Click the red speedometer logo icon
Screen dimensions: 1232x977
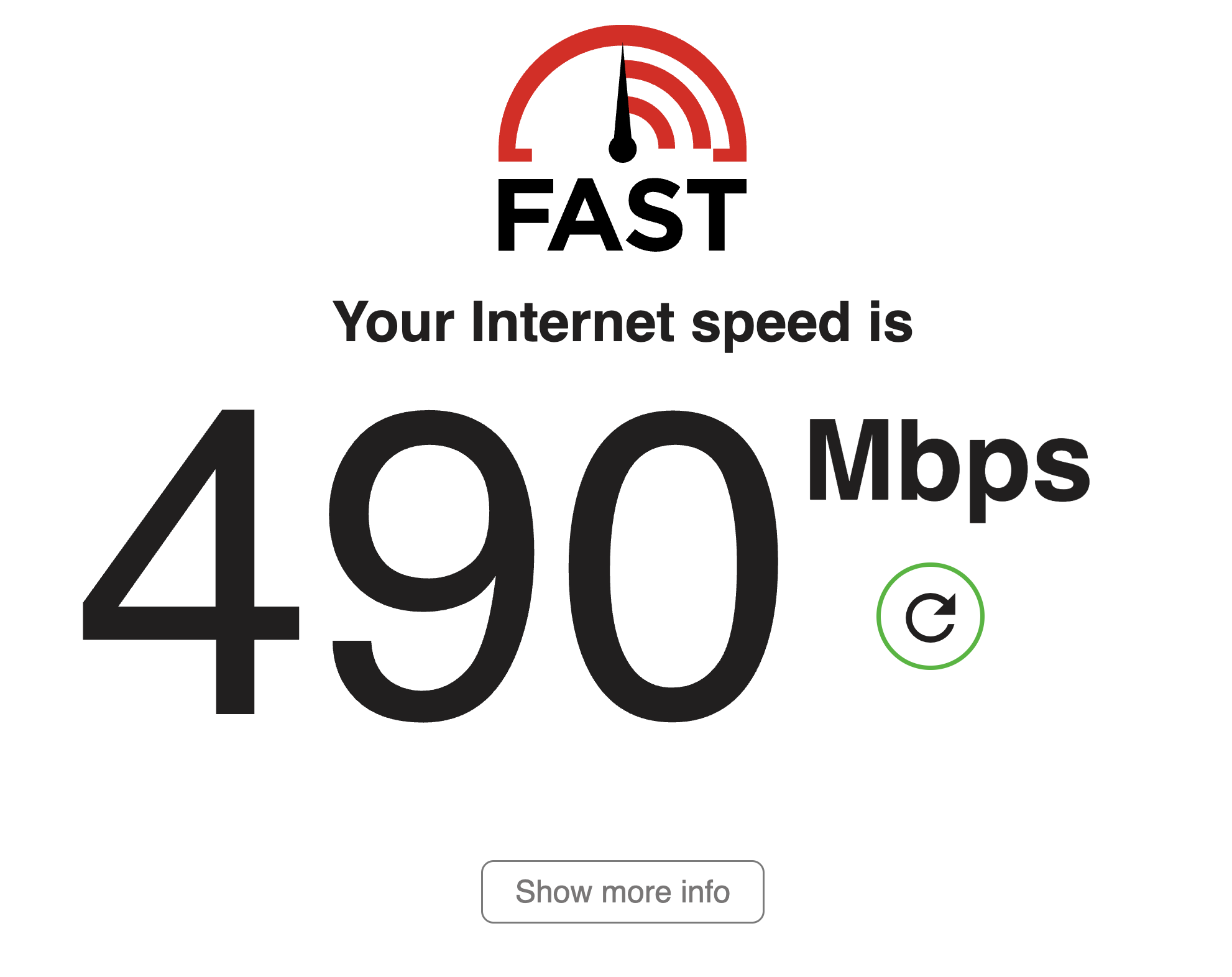coord(622,93)
